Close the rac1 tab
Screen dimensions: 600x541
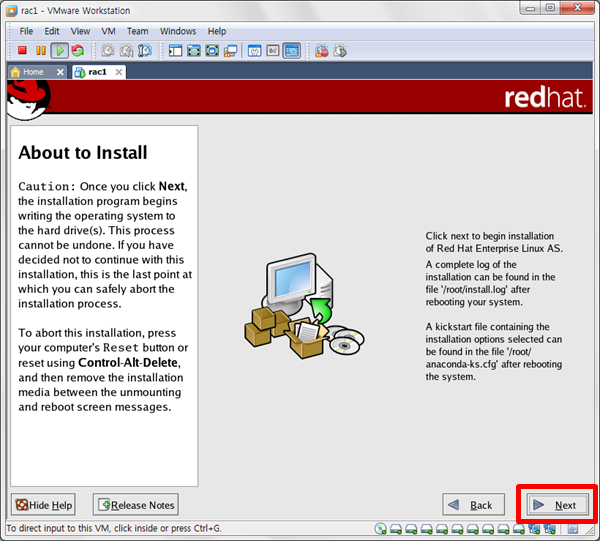pos(119,72)
